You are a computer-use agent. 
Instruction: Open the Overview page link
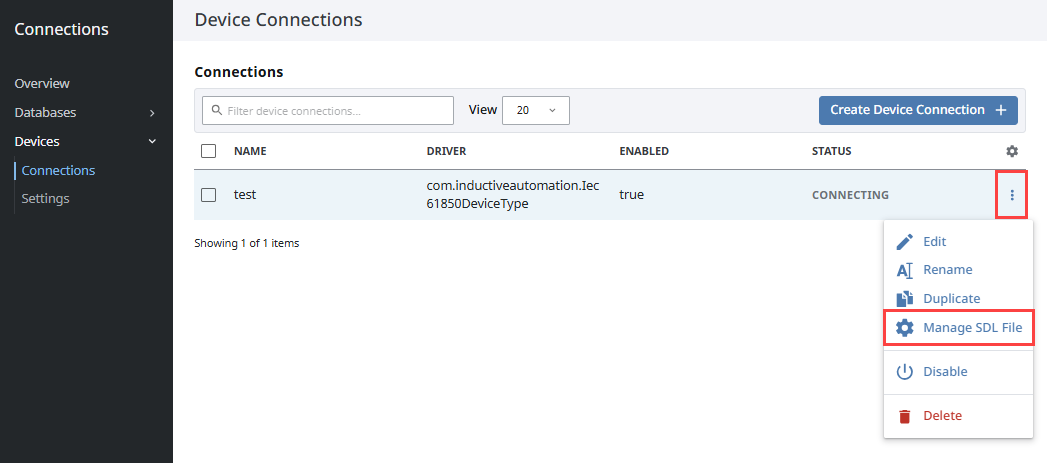pyautogui.click(x=42, y=83)
